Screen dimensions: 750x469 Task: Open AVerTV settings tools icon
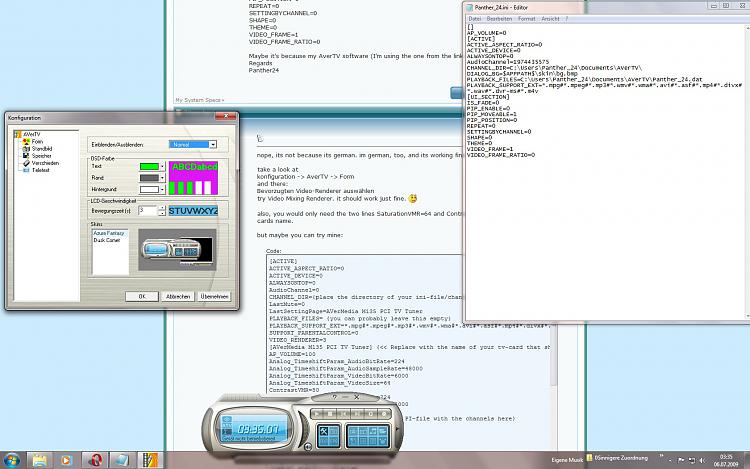coord(324,431)
